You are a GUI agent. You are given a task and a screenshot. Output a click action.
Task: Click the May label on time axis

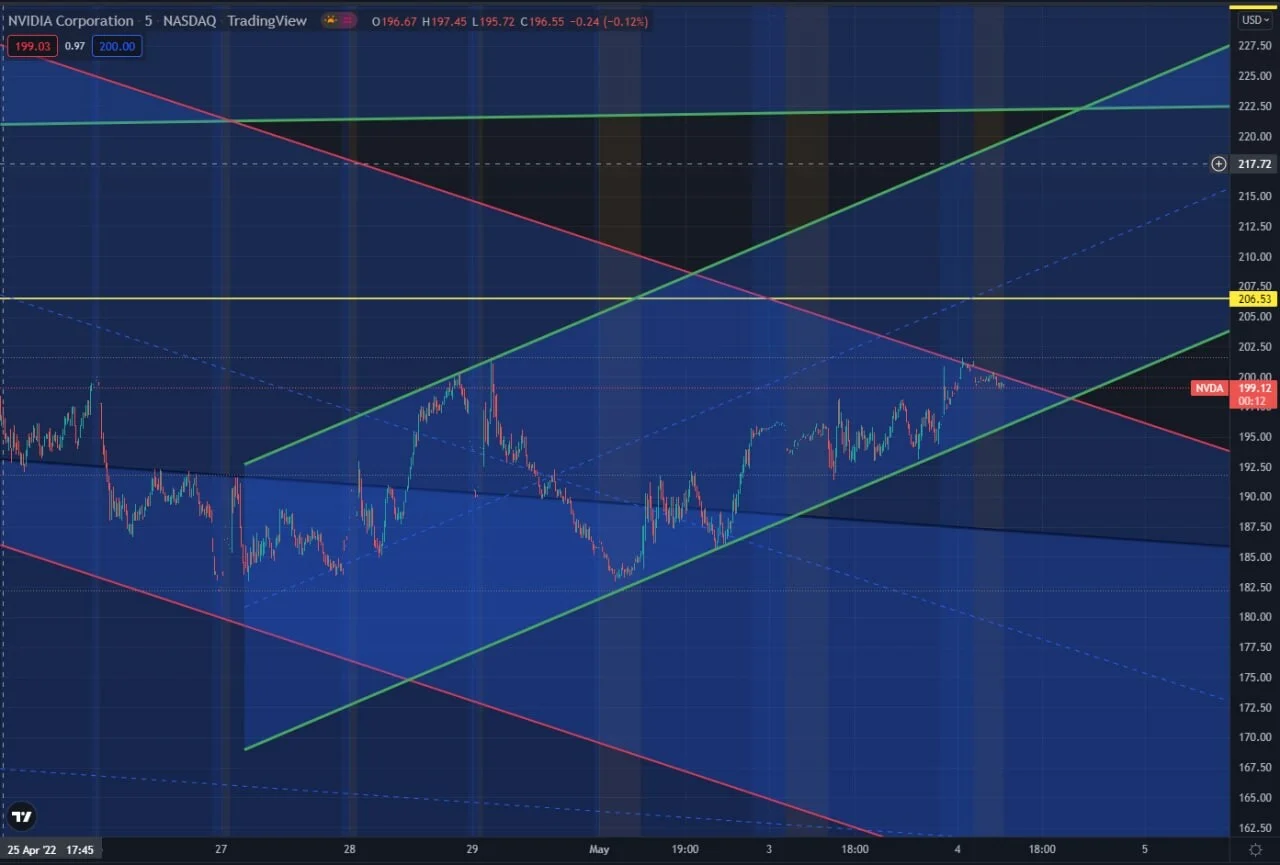click(x=599, y=850)
